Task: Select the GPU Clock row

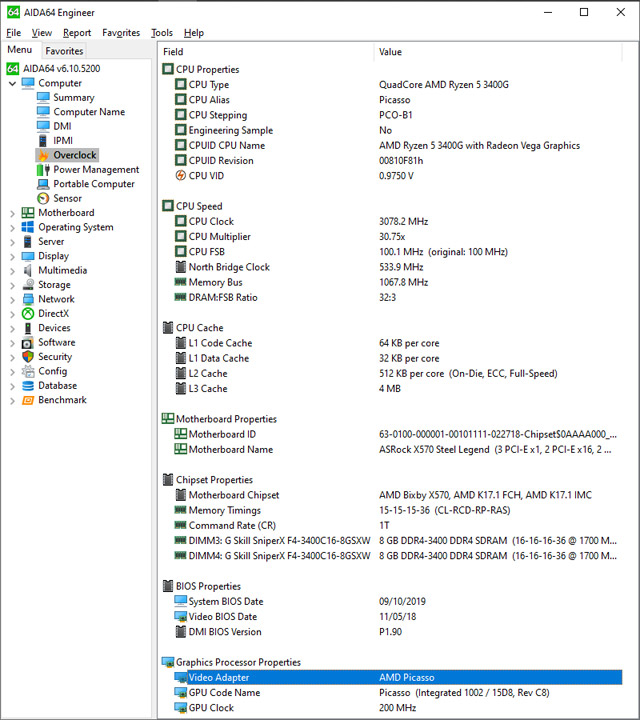Action: 391,708
